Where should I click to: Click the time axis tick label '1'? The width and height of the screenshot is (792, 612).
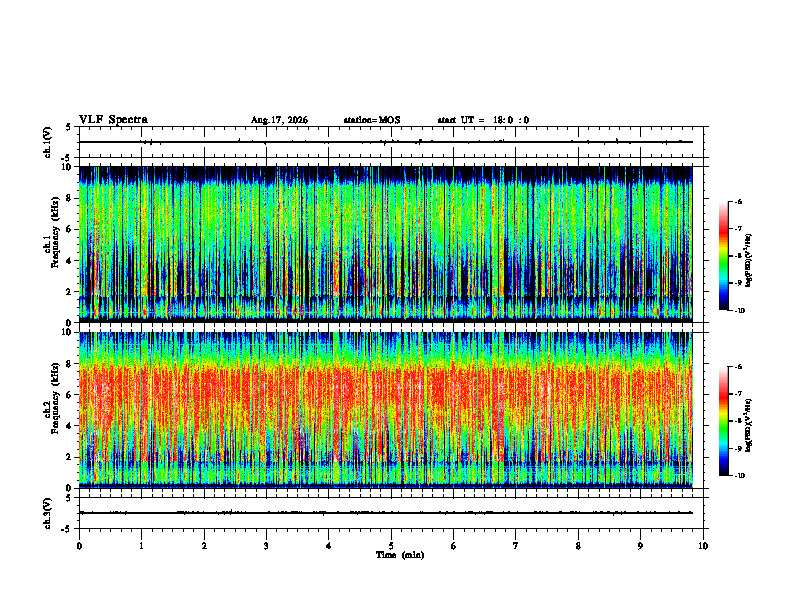point(141,546)
